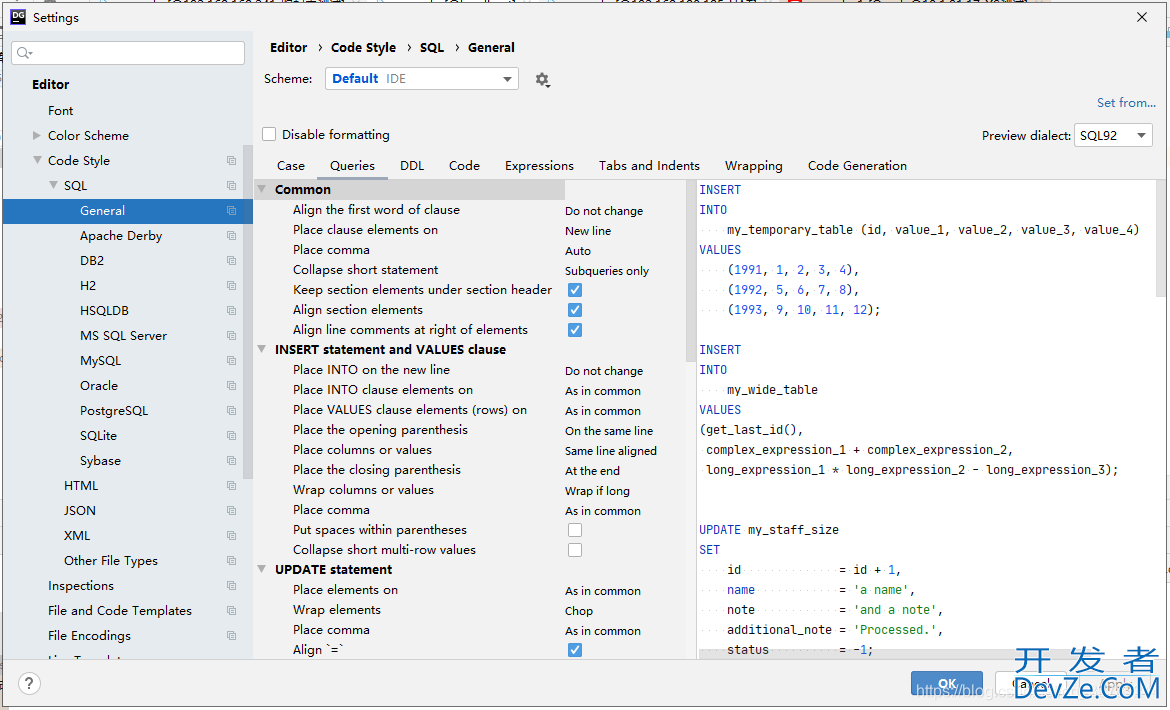The image size is (1170, 710).
Task: Close the Settings dialog
Action: [1142, 17]
